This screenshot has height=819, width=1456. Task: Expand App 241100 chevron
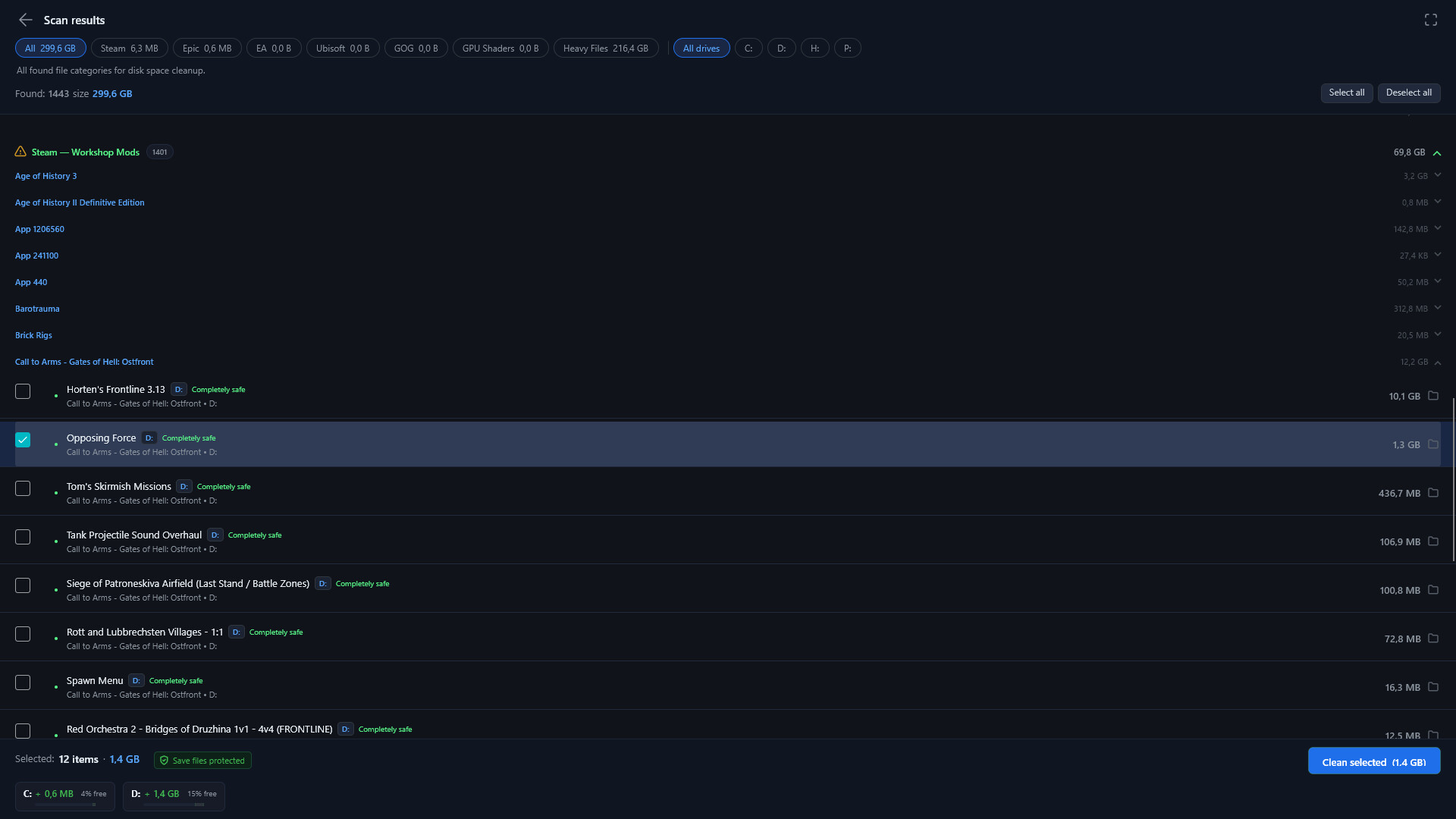coord(1437,255)
